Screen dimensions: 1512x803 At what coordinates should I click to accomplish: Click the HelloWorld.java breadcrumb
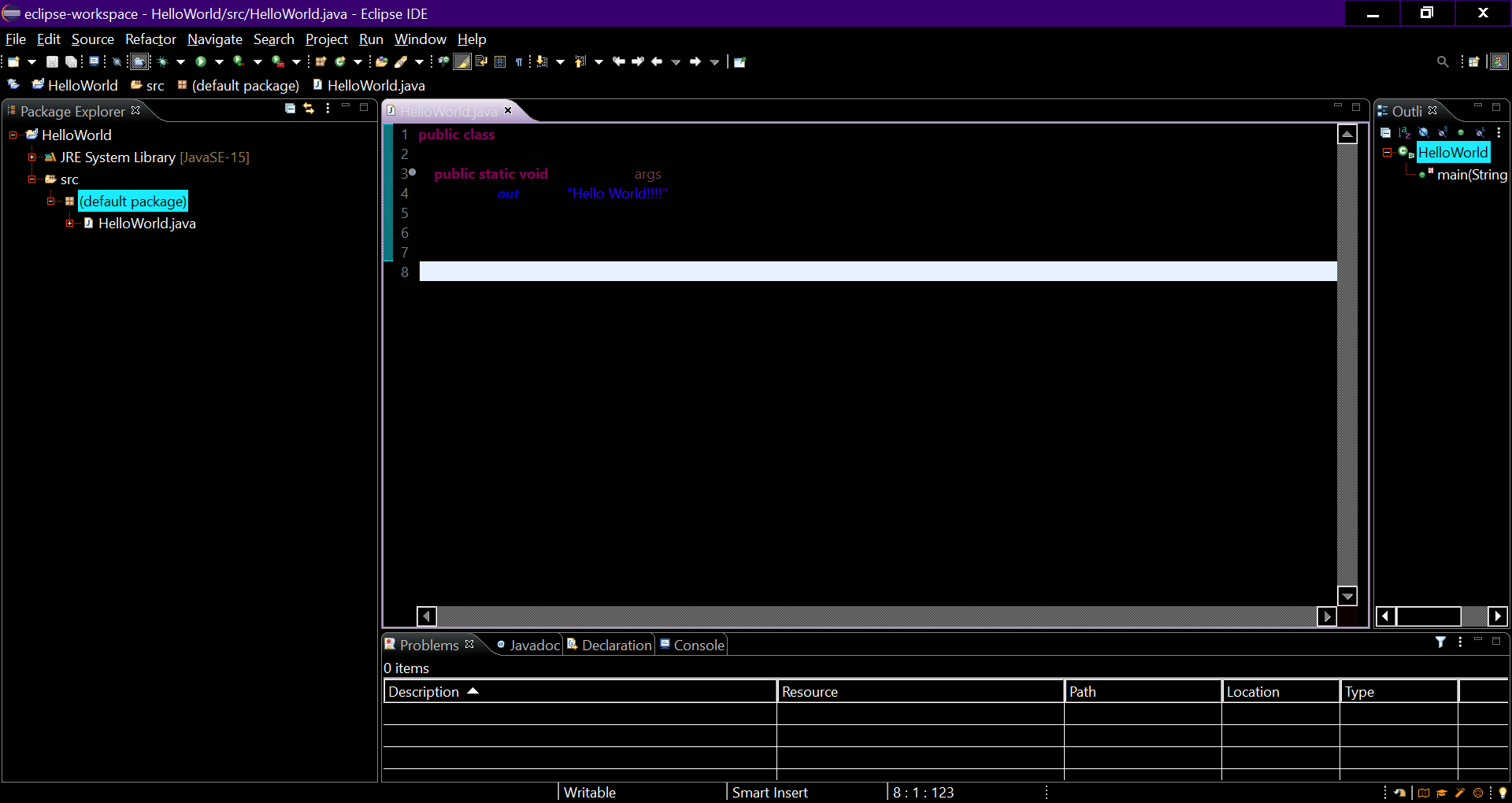376,85
